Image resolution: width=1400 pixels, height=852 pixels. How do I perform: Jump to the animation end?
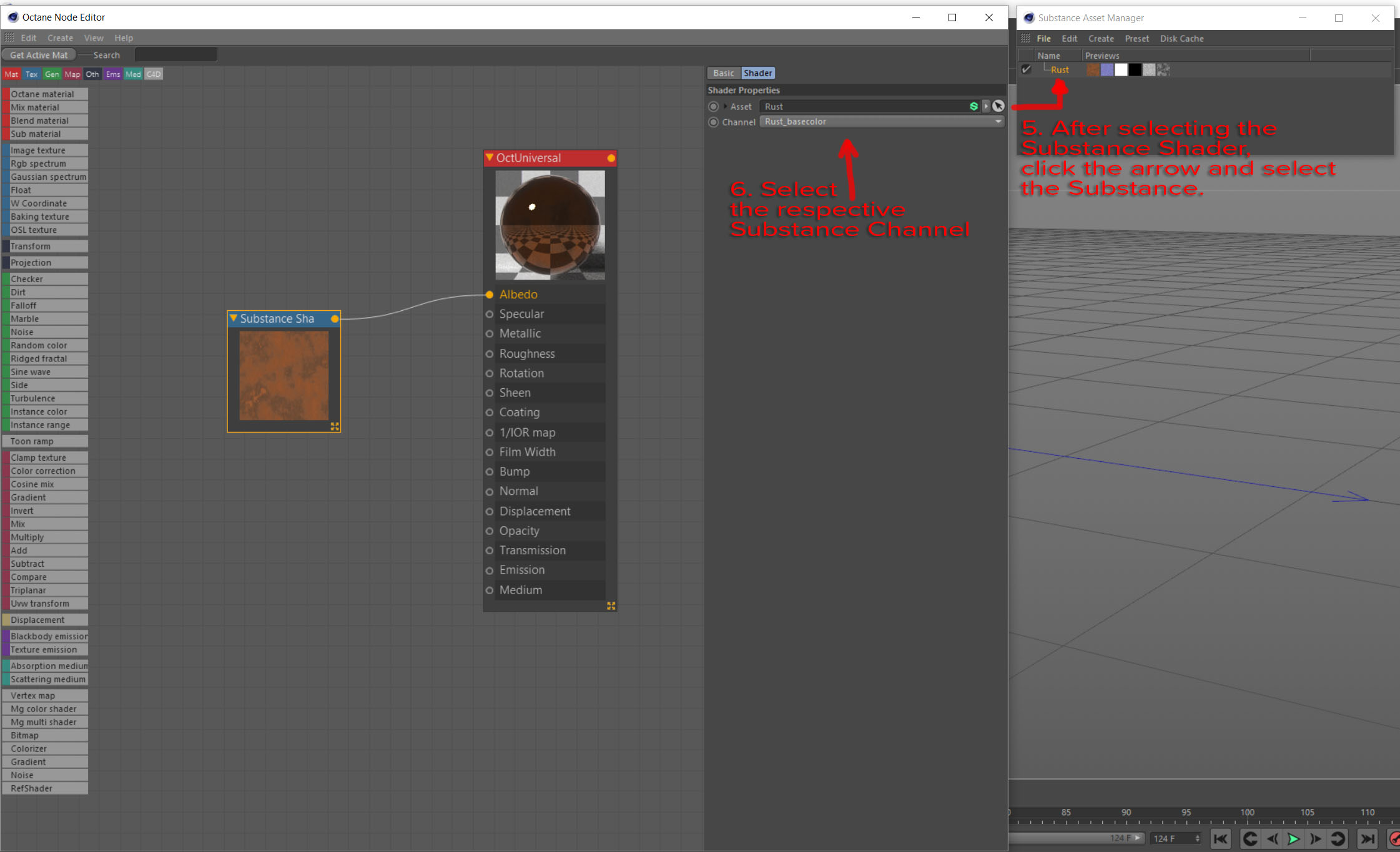[1367, 838]
